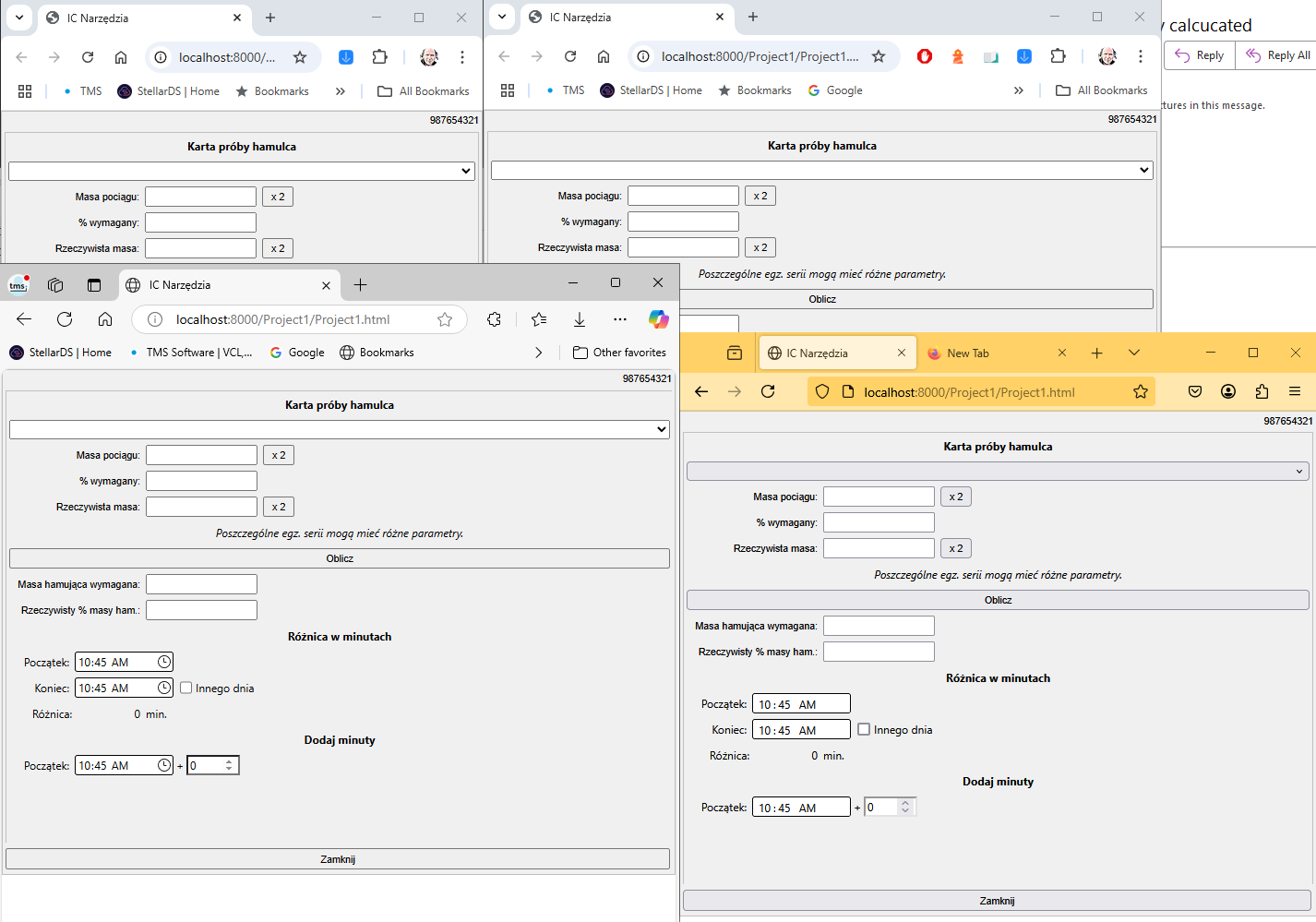Increase minutes stepper in Firefox Dodaj minuty
Image resolution: width=1316 pixels, height=922 pixels.
905,802
